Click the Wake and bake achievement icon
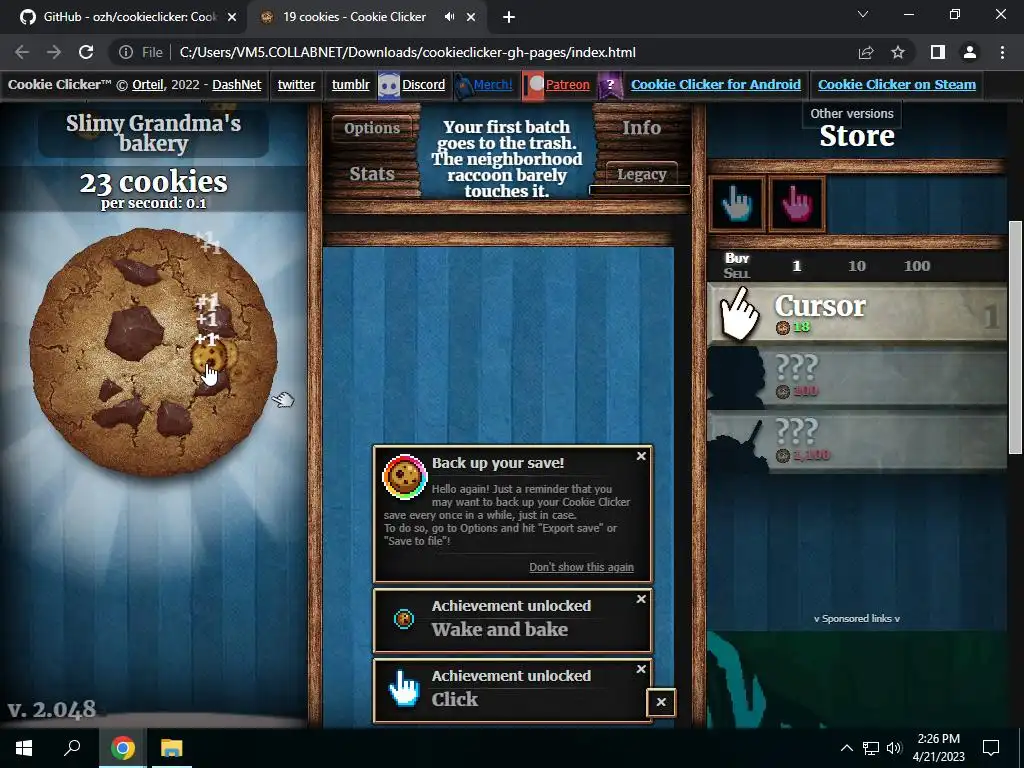The image size is (1024, 768). [404, 618]
